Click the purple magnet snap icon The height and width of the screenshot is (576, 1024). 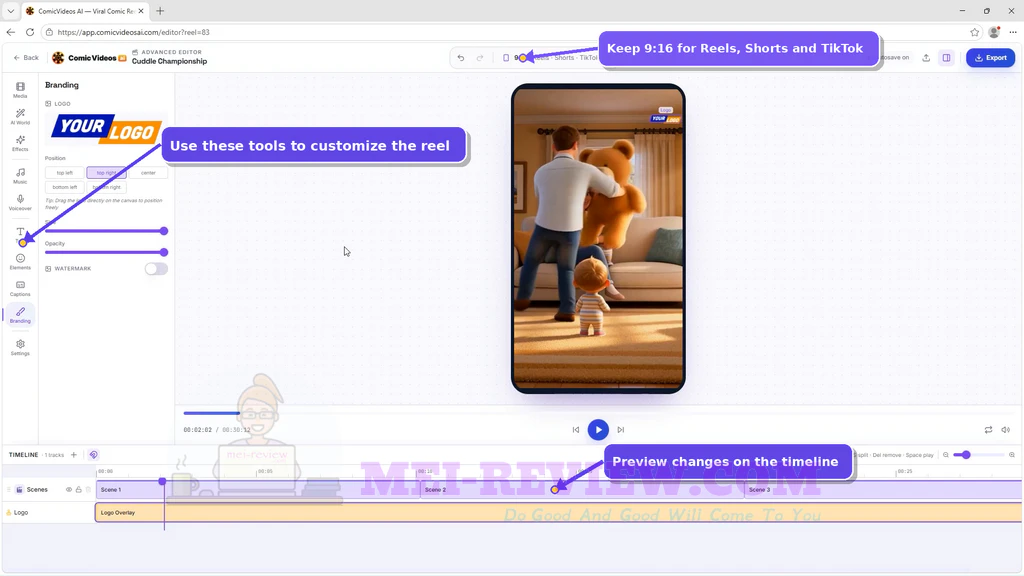pos(93,455)
